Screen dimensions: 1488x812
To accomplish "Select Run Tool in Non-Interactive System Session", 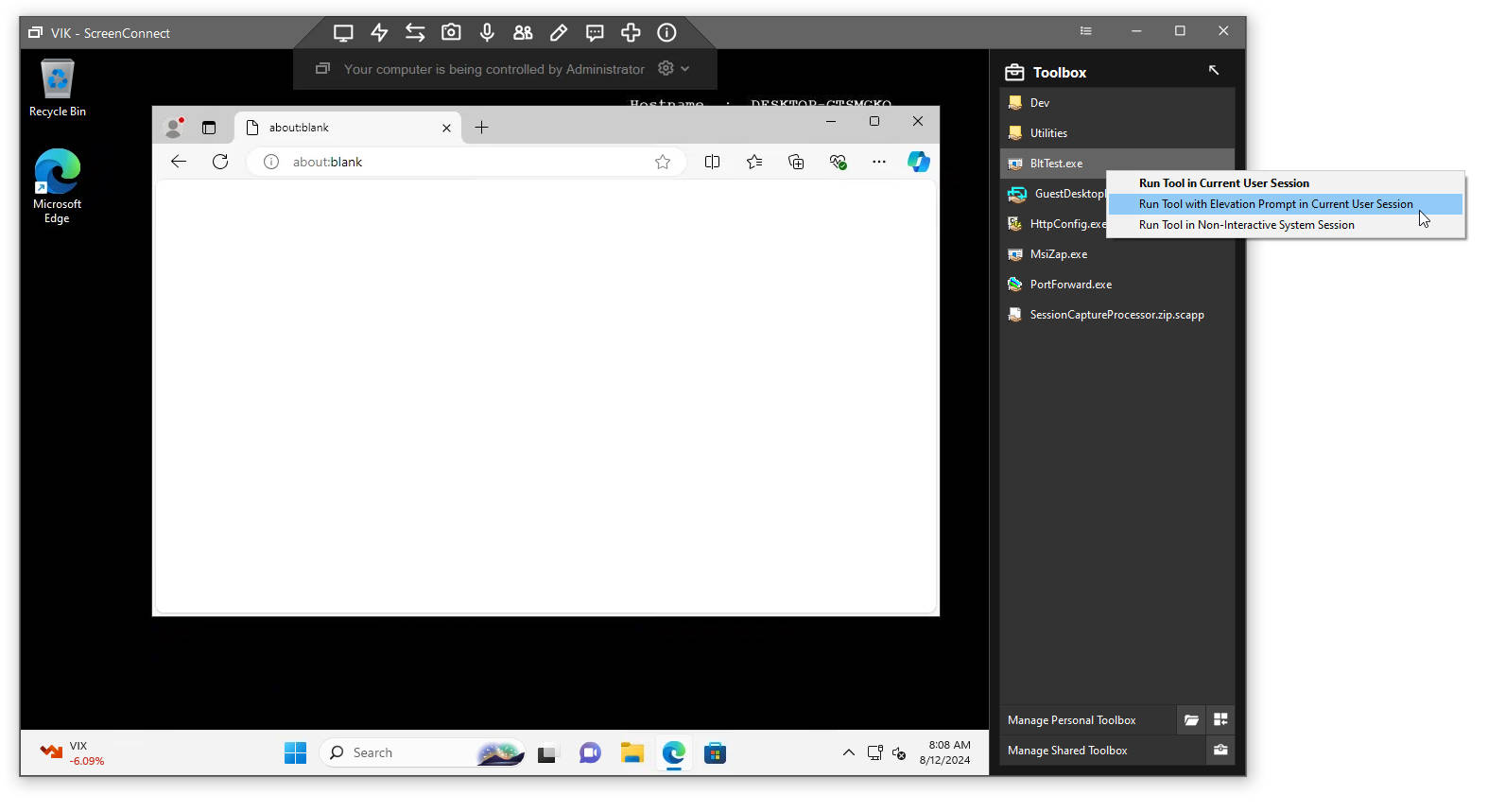I will [1246, 225].
